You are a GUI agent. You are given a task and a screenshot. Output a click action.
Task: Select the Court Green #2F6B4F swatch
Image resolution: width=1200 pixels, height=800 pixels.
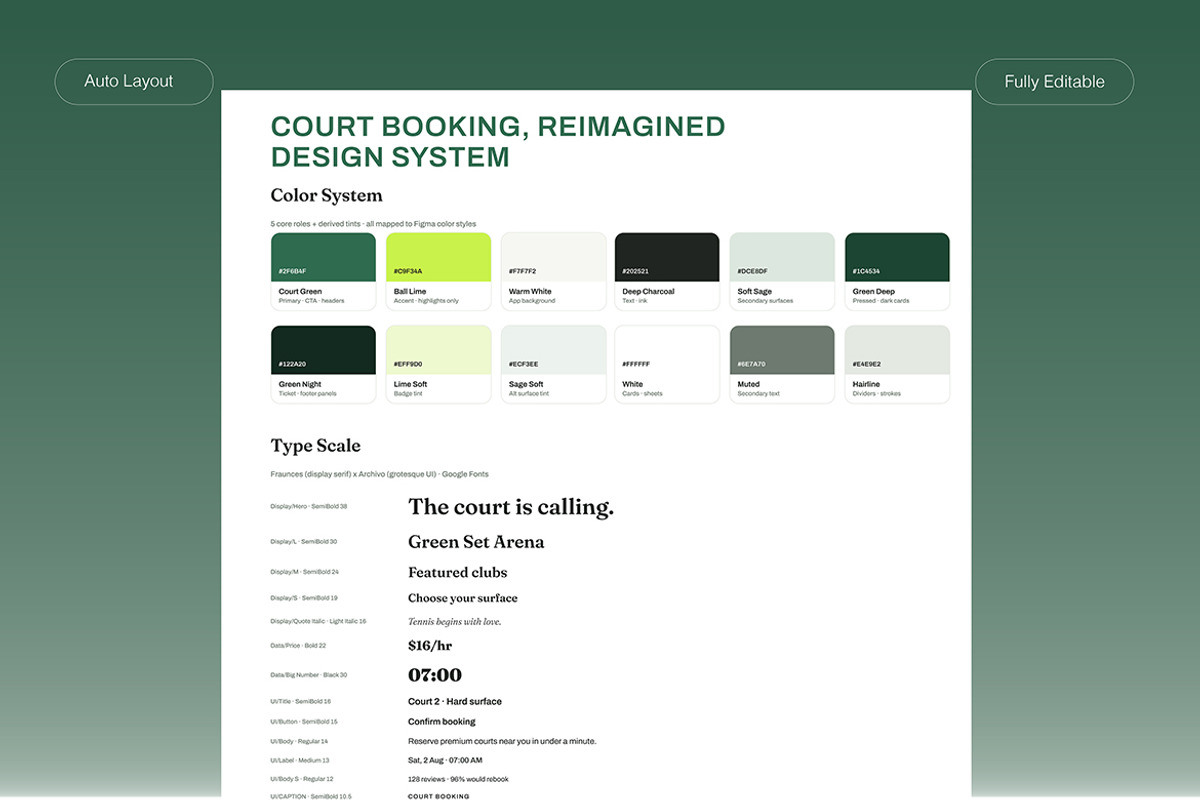[323, 271]
